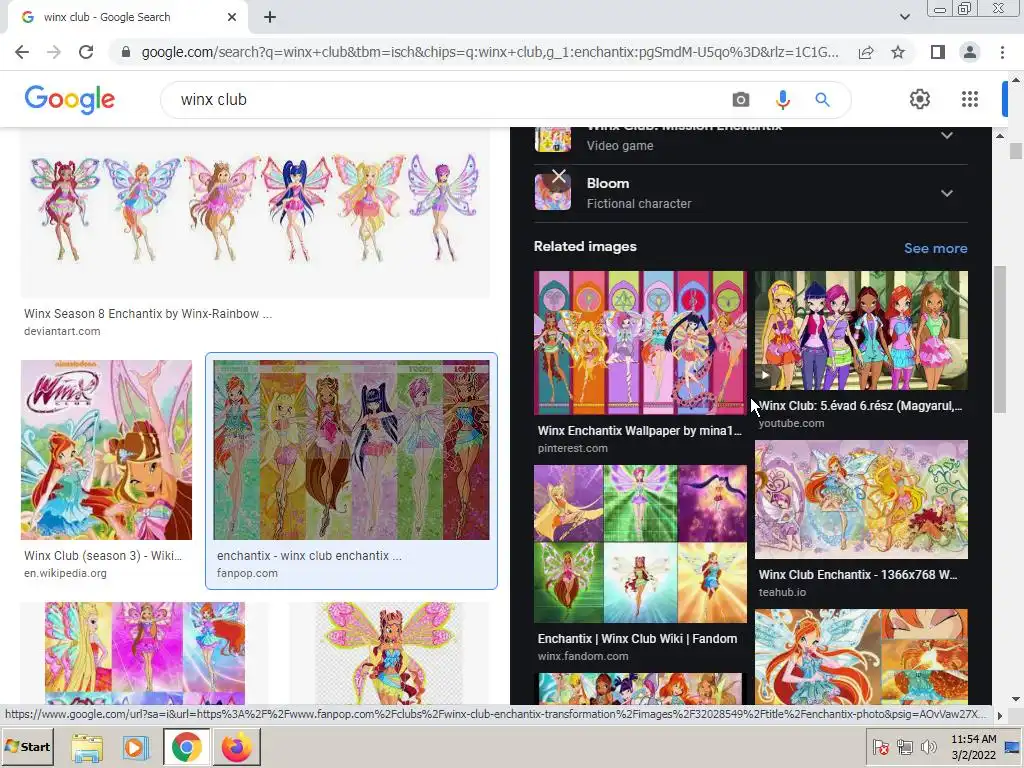Close the image preview panel with X
The image size is (1024, 768).
click(x=559, y=176)
